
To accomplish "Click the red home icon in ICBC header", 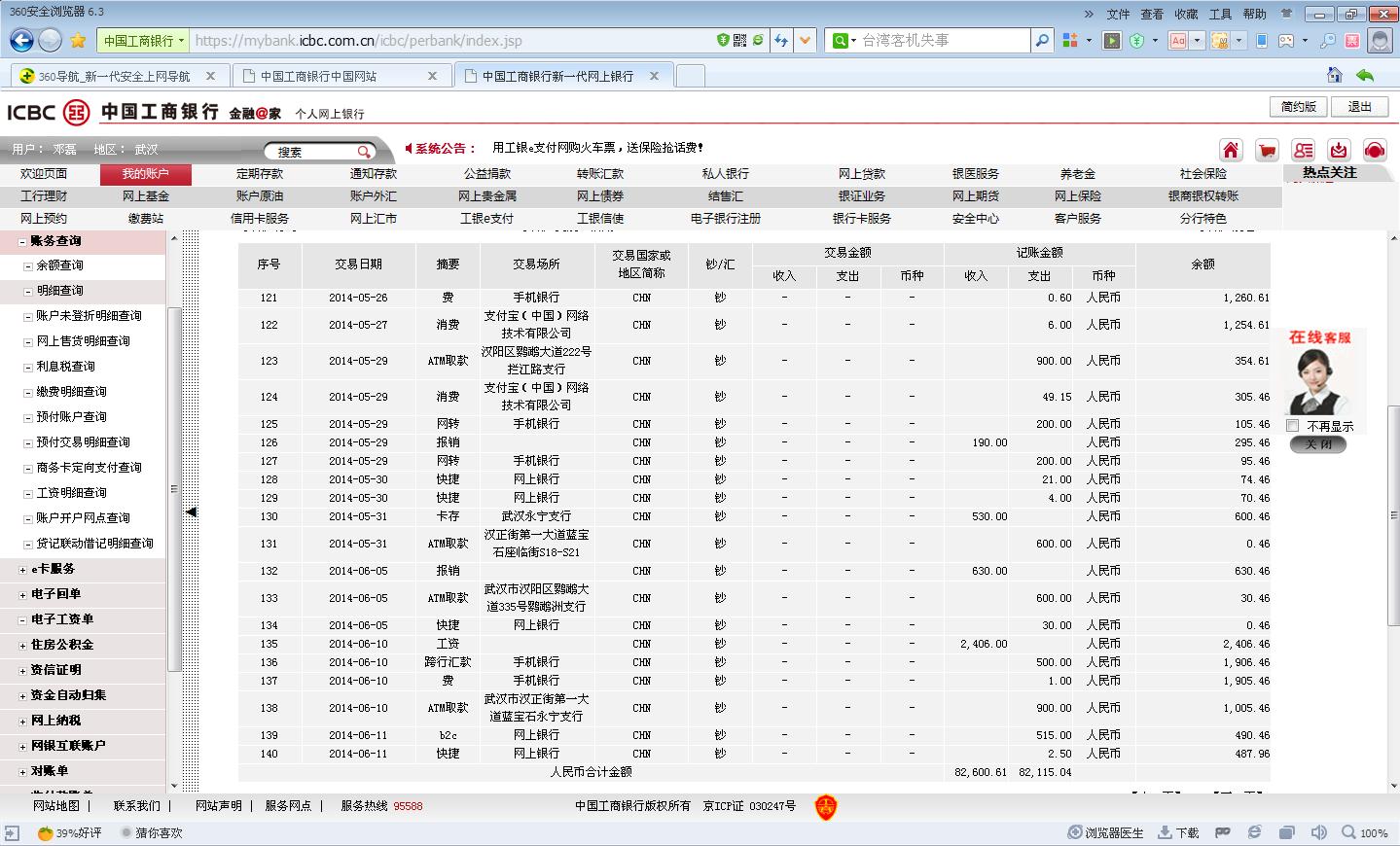I will click(1231, 150).
